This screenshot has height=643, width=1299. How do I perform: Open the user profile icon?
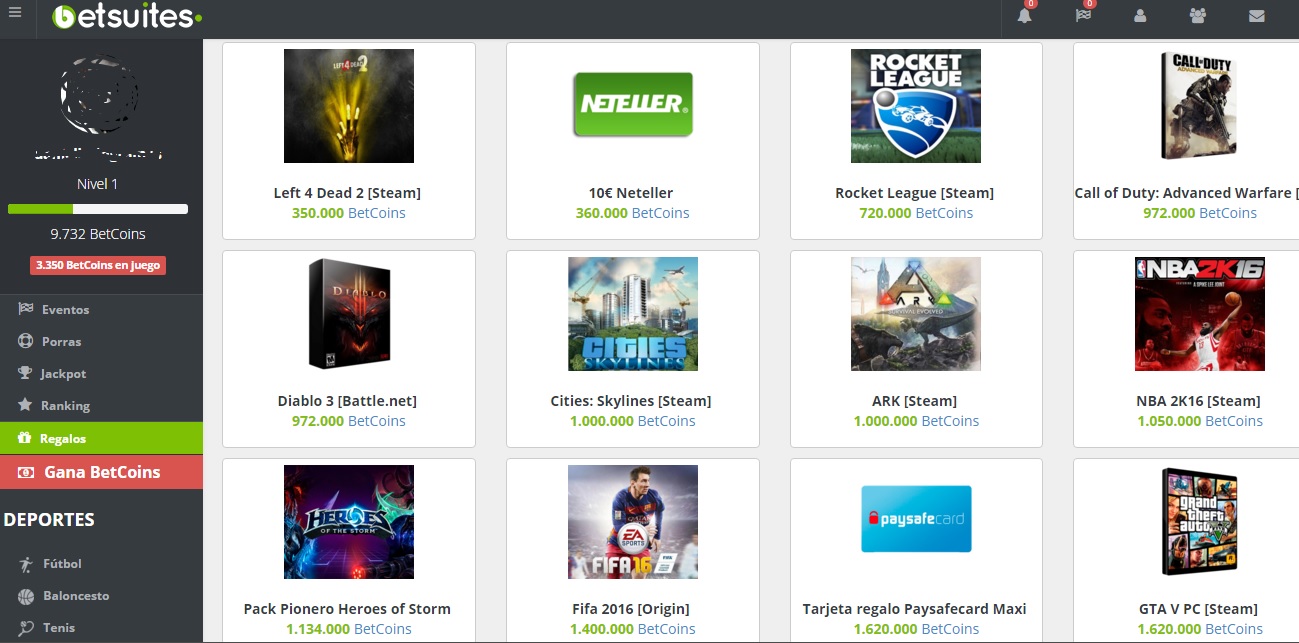1140,16
